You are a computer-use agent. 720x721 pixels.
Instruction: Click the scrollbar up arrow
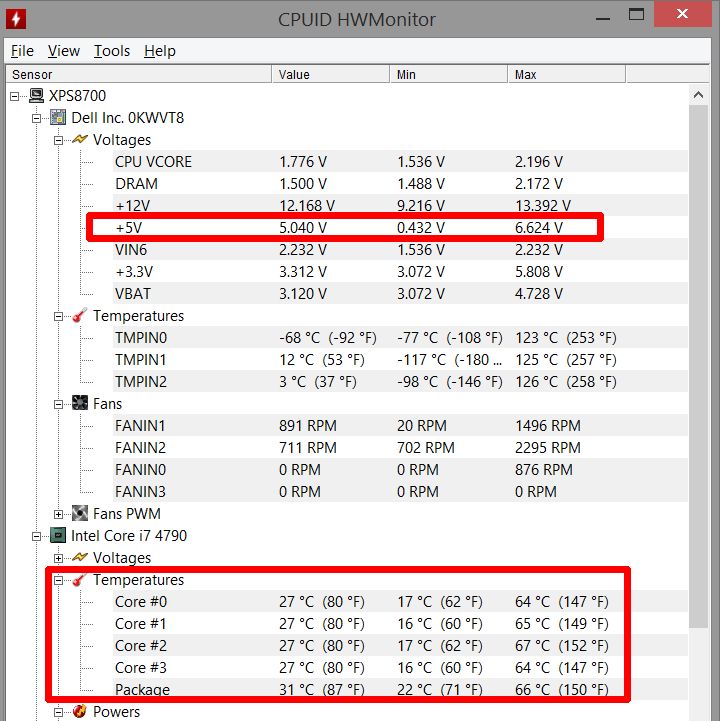[x=698, y=95]
